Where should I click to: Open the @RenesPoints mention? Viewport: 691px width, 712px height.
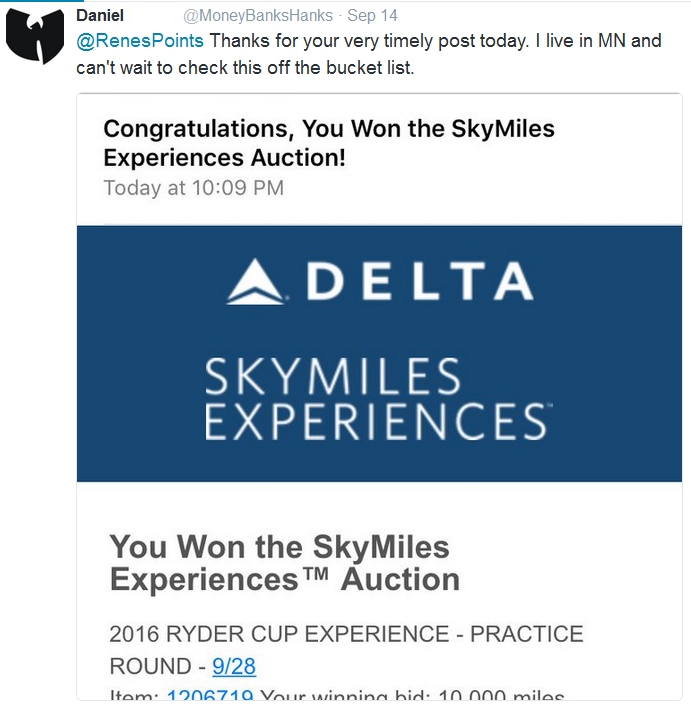pos(140,42)
